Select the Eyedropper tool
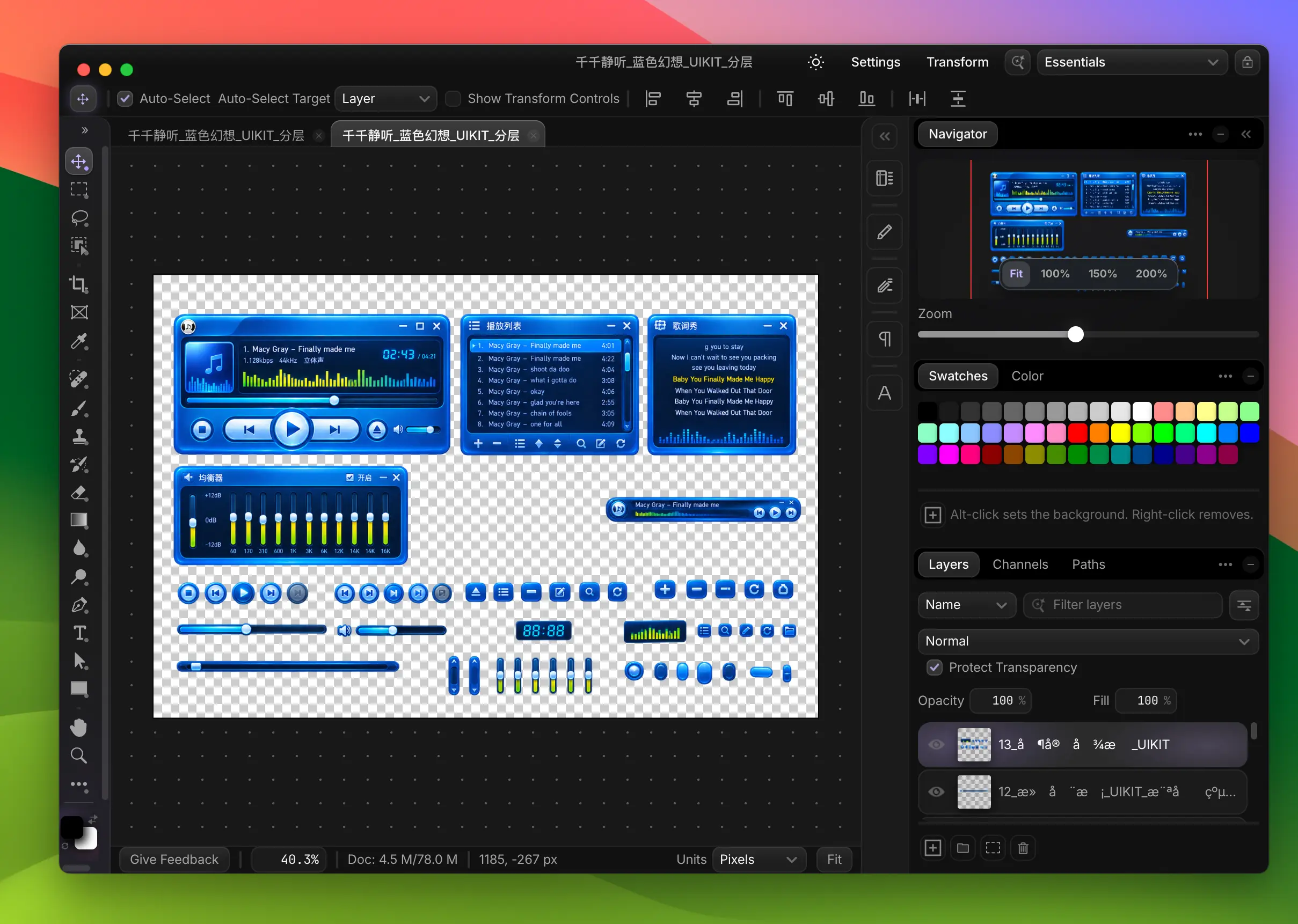 coord(79,341)
